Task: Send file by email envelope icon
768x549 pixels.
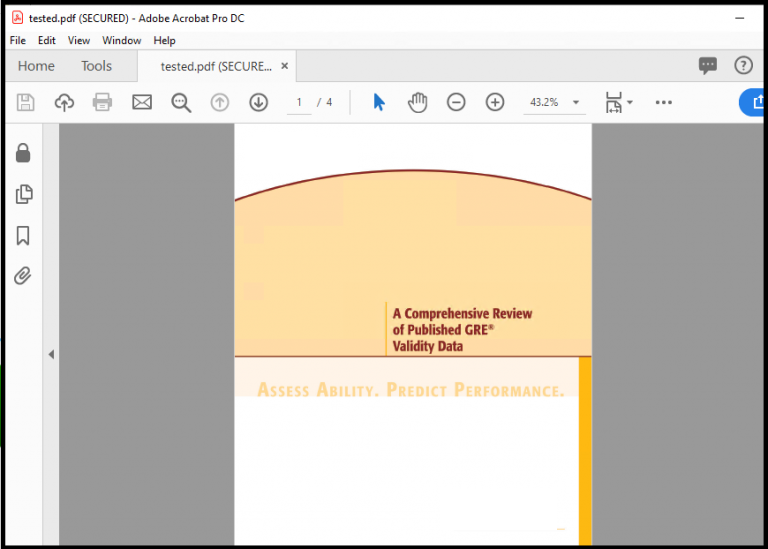Action: [x=142, y=102]
